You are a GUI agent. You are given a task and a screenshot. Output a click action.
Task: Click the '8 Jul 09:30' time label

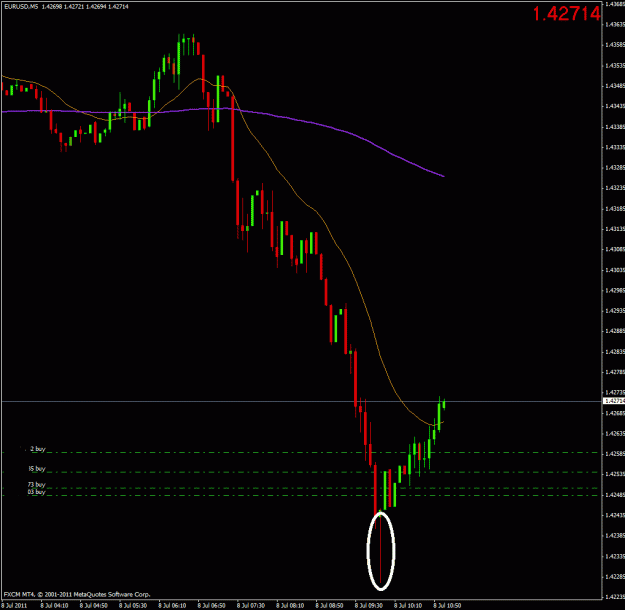369,606
